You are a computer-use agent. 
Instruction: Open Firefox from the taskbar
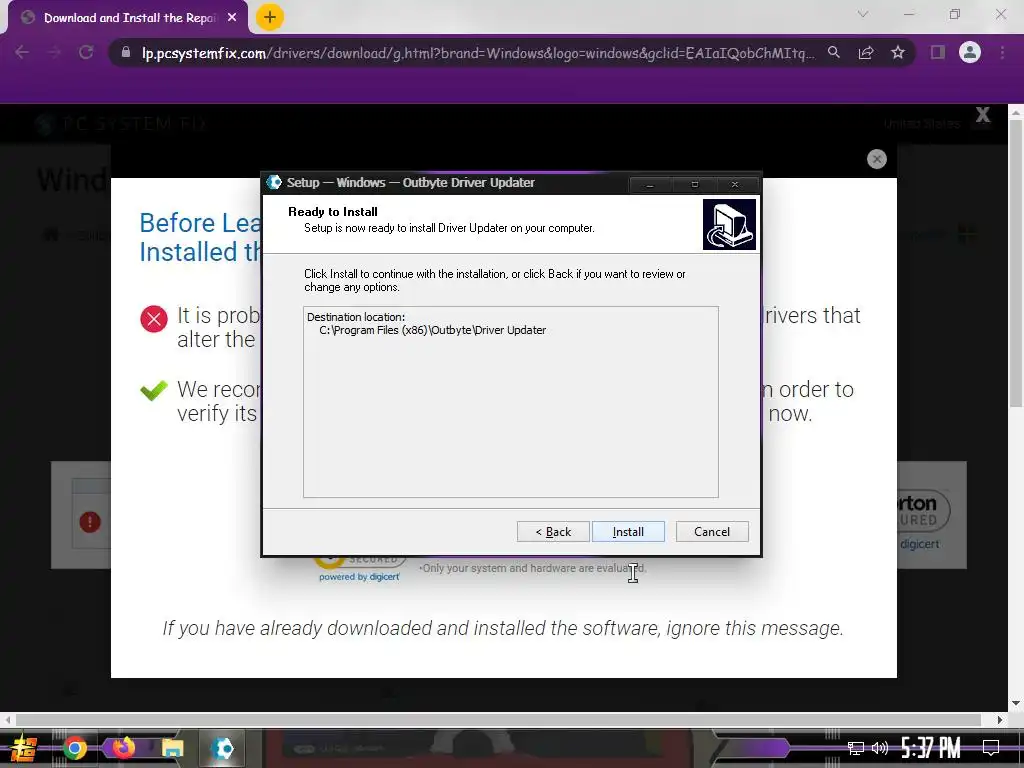point(123,747)
